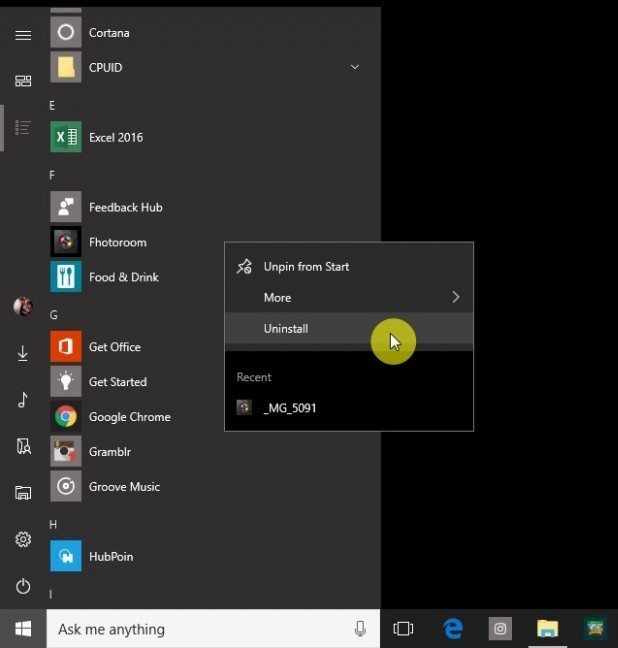Click the Windows Start button
618x648 pixels.
click(23, 629)
